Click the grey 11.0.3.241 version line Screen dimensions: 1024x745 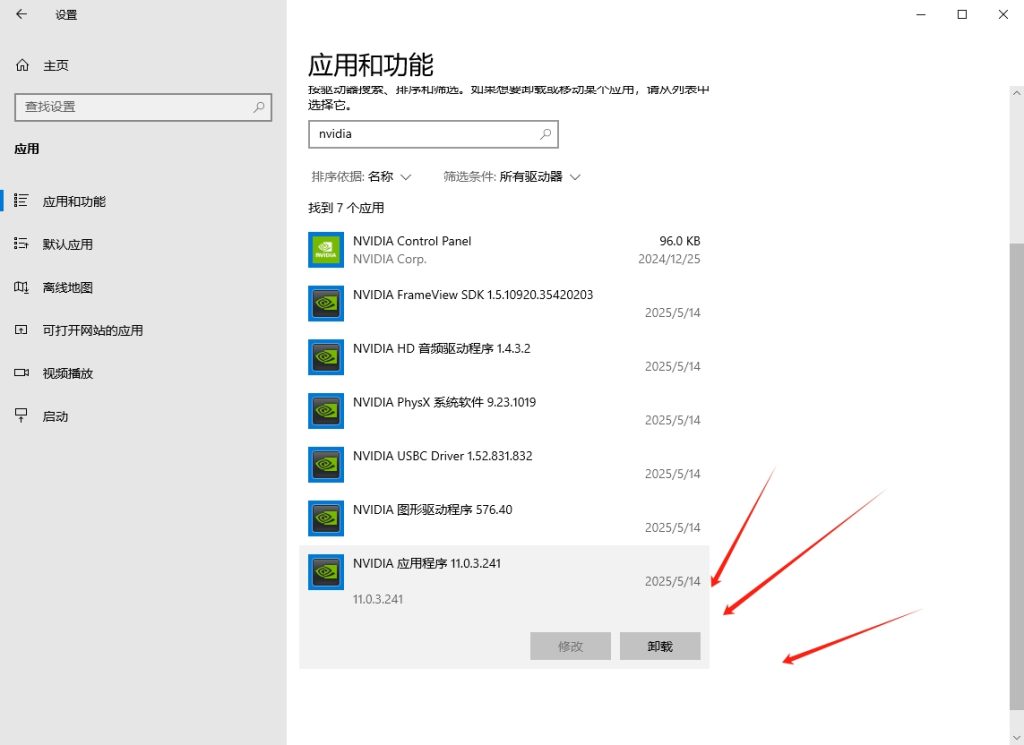(377, 599)
